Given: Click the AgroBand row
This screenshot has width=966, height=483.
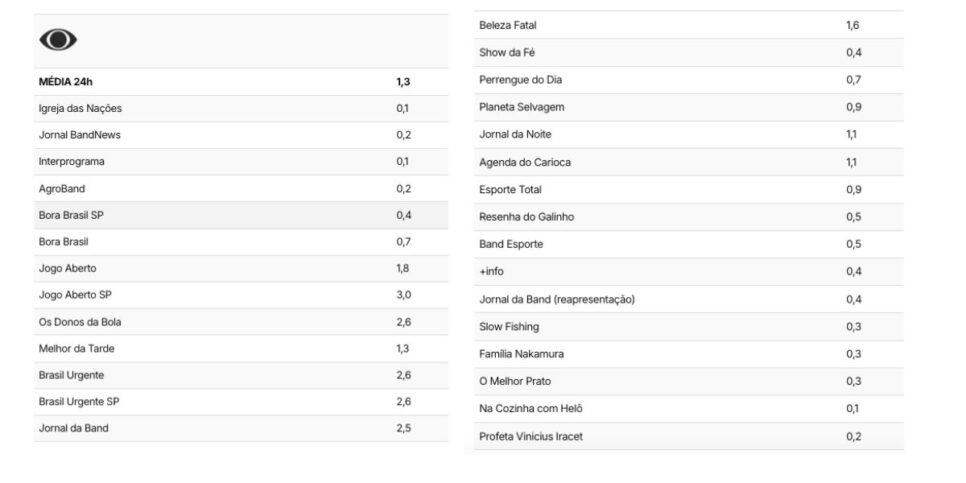Looking at the screenshot, I should pos(241,189).
